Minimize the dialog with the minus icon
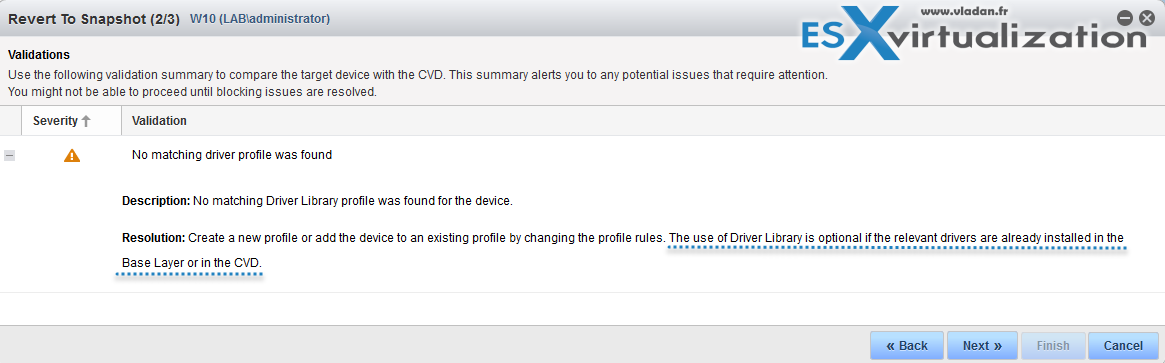Image resolution: width=1165 pixels, height=363 pixels. [1125, 18]
